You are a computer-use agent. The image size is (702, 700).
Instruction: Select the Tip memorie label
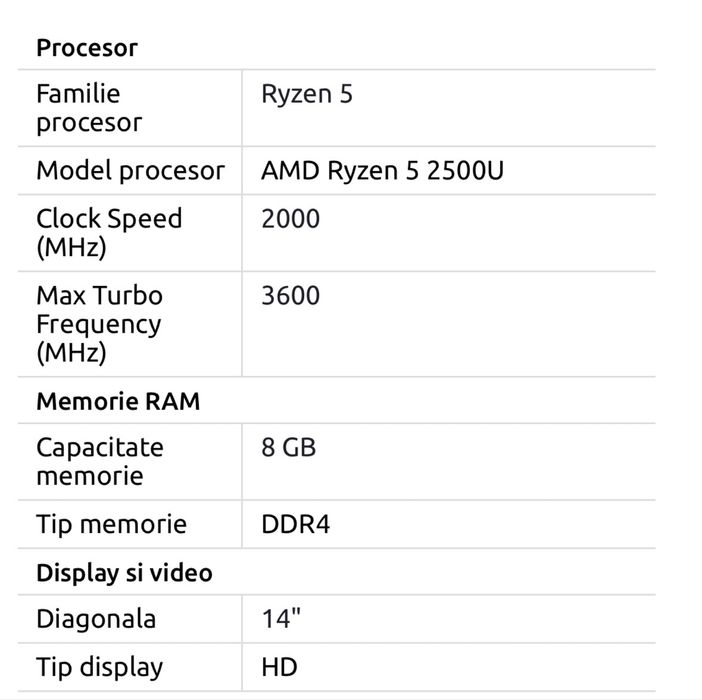[x=111, y=524]
